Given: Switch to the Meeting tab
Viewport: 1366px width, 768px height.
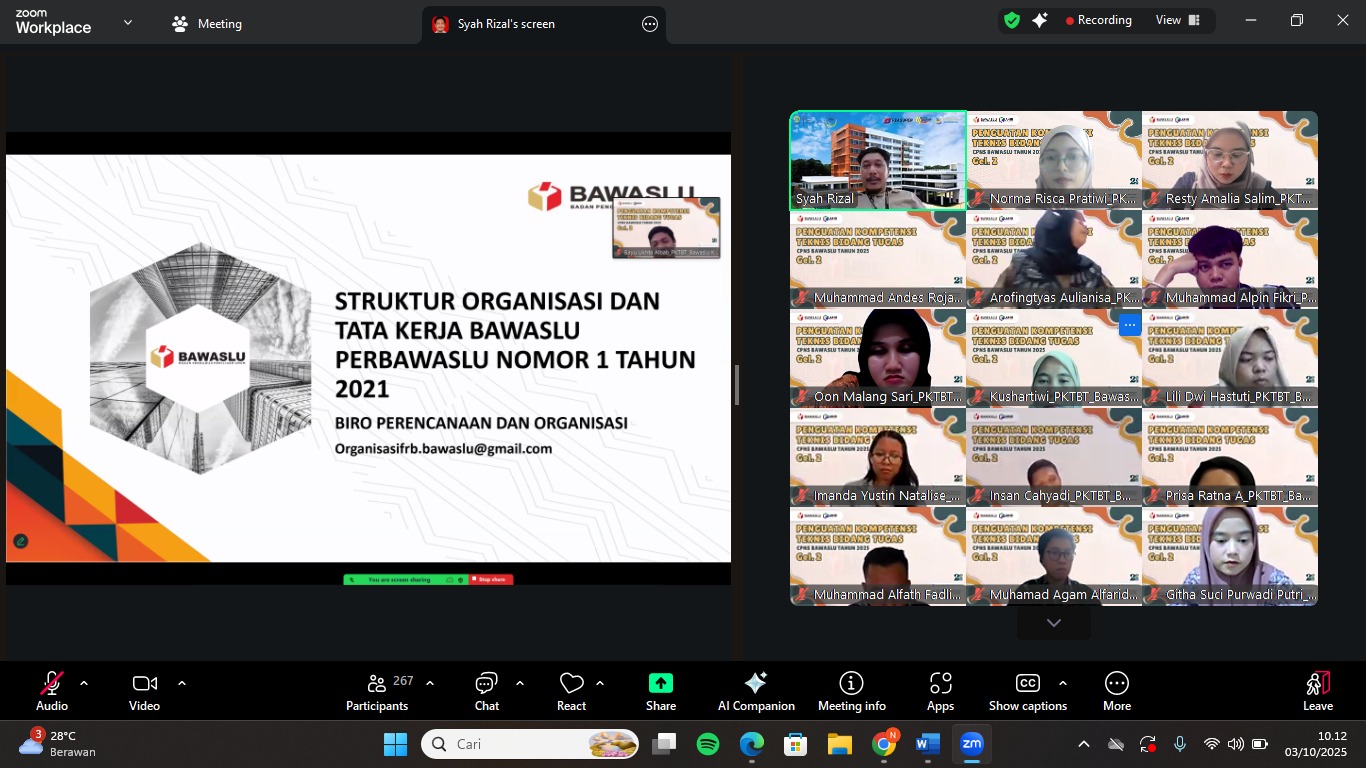Looking at the screenshot, I should click(207, 24).
